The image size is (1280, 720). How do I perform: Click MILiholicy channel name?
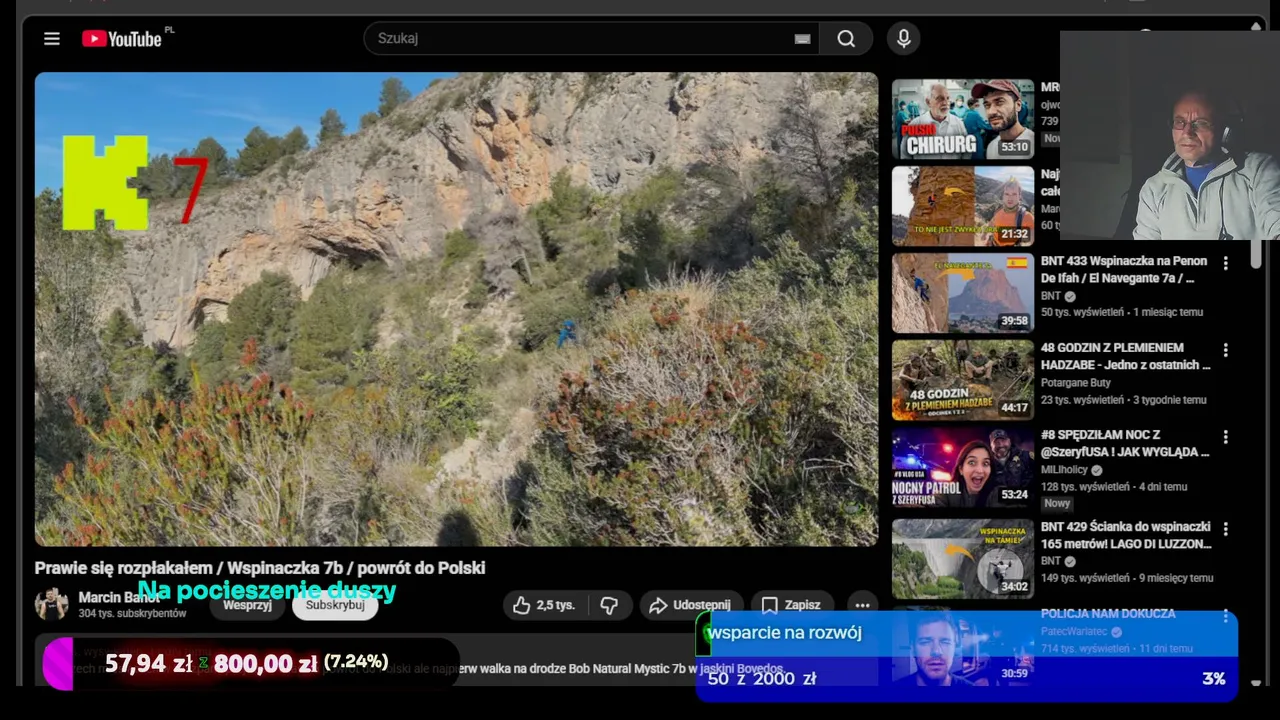coord(1065,470)
